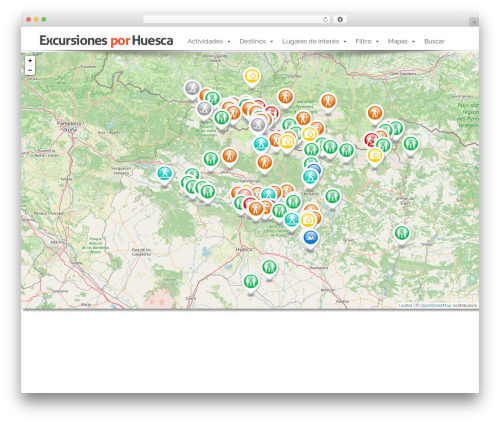Image resolution: width=500 pixels, height=423 pixels.
Task: Open the Mapas menu
Action: coord(398,41)
